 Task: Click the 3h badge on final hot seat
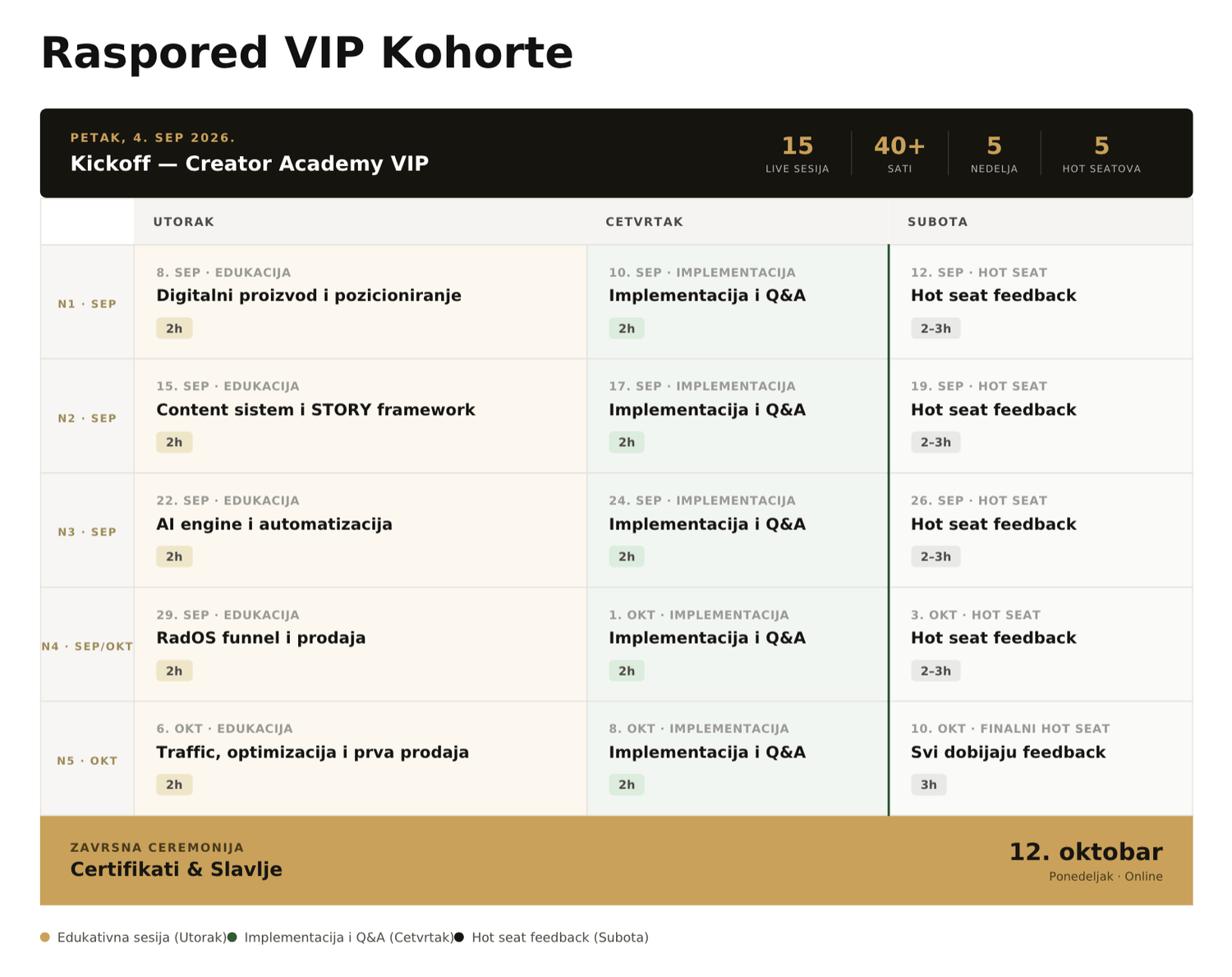pyautogui.click(x=929, y=785)
